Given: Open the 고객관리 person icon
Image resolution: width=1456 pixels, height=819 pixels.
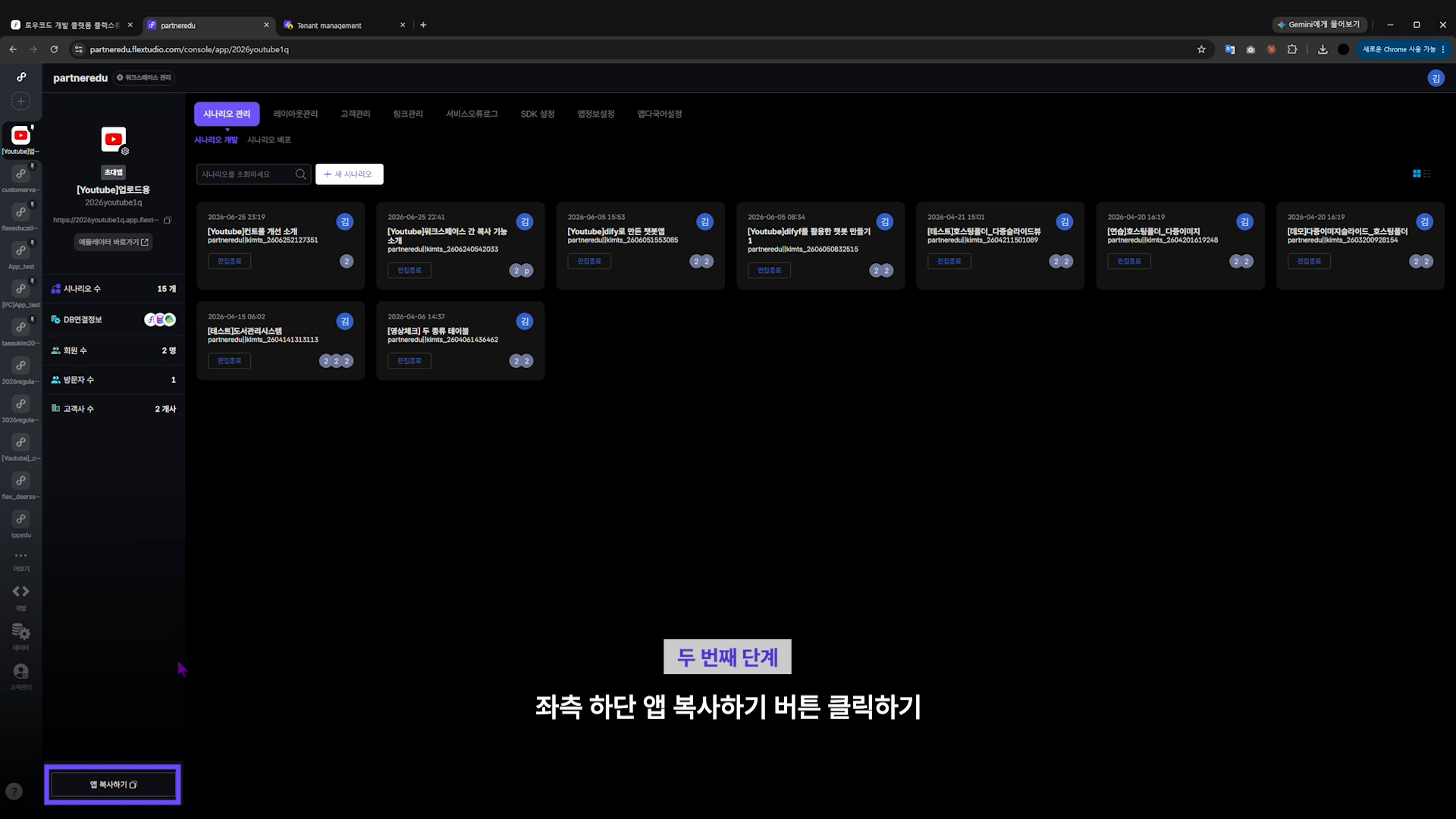Looking at the screenshot, I should pos(21,672).
